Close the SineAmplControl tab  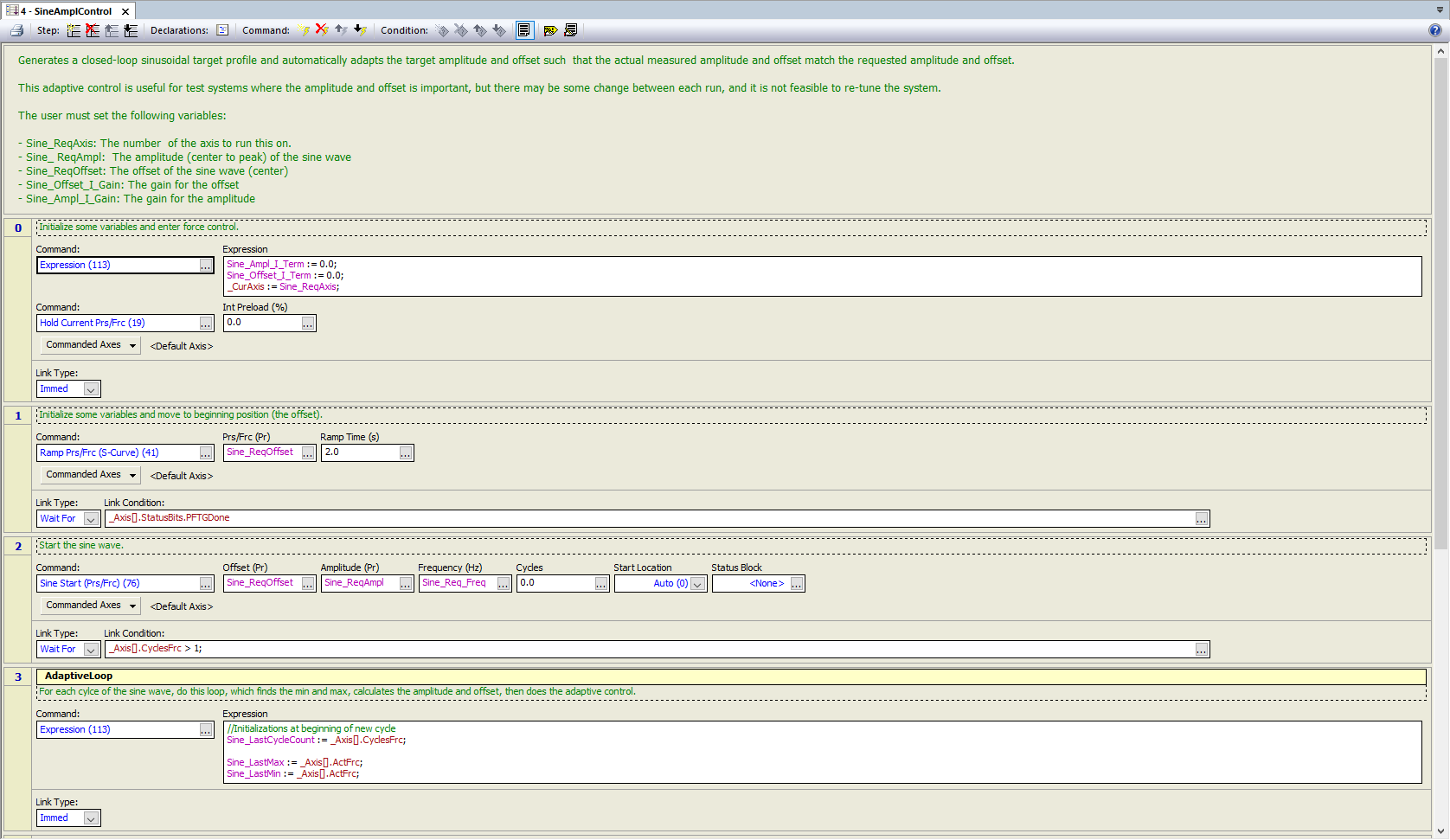coord(125,11)
